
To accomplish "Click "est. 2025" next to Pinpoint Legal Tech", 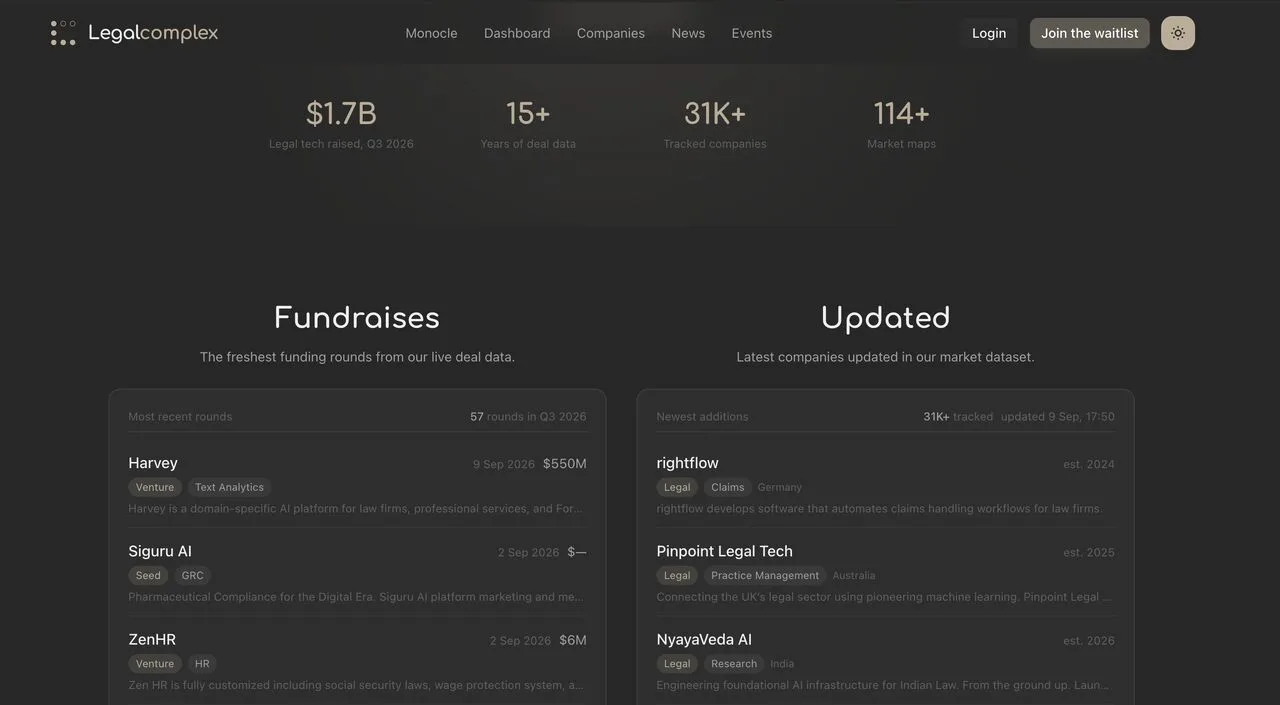I will [x=1089, y=552].
